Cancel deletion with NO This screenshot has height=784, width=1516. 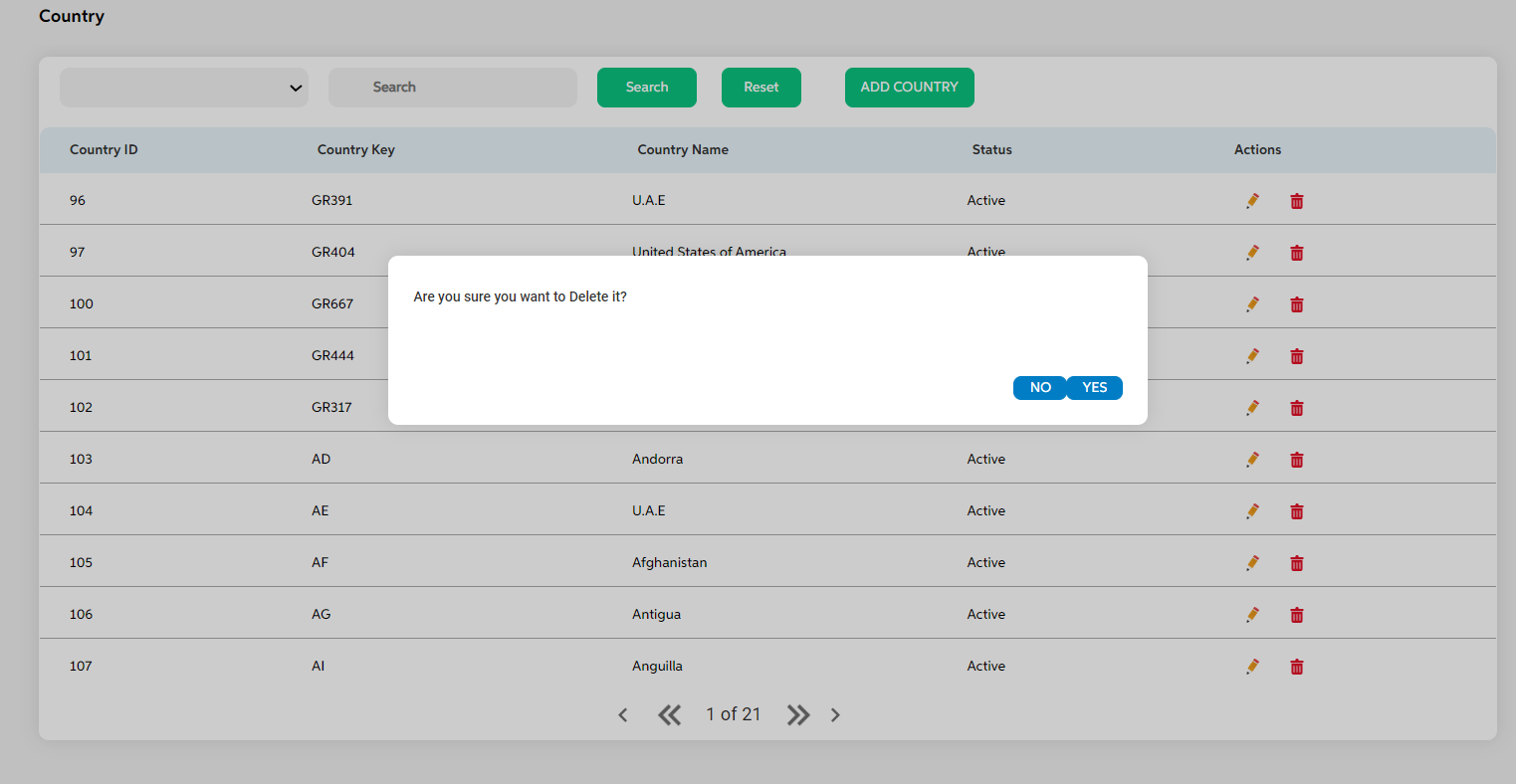coord(1040,388)
